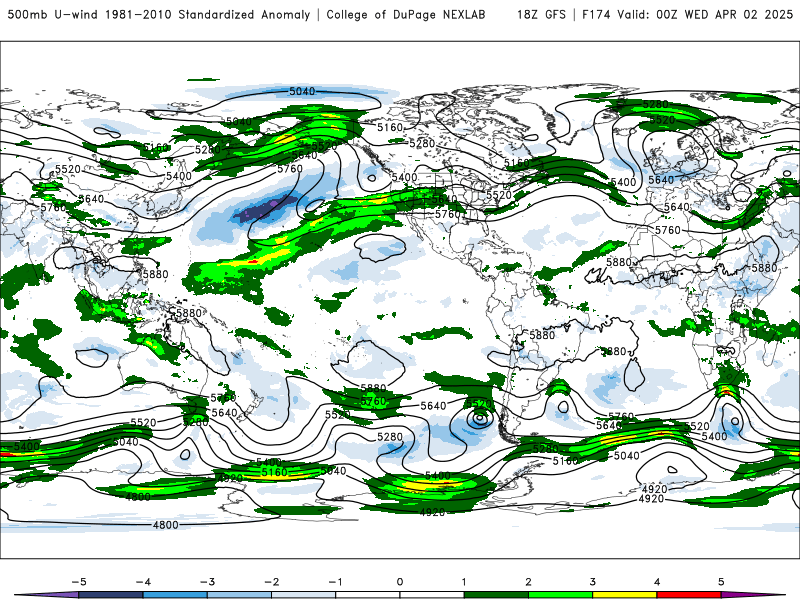Click the colorbar tick label -2
The image size is (800, 600).
(271, 582)
